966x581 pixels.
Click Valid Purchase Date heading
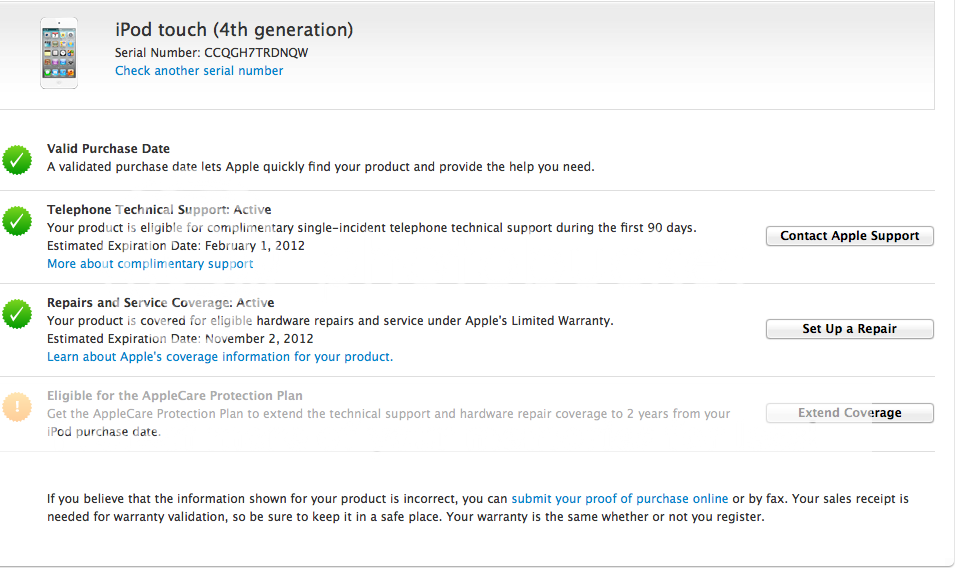click(108, 148)
